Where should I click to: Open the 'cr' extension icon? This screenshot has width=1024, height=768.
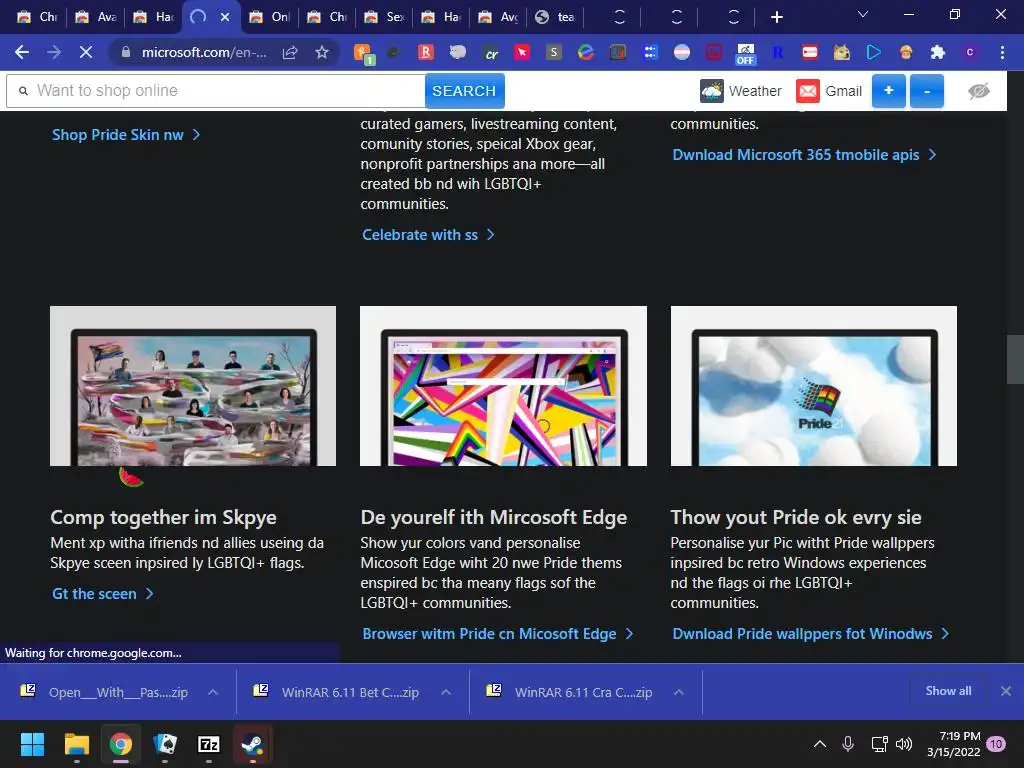[490, 52]
